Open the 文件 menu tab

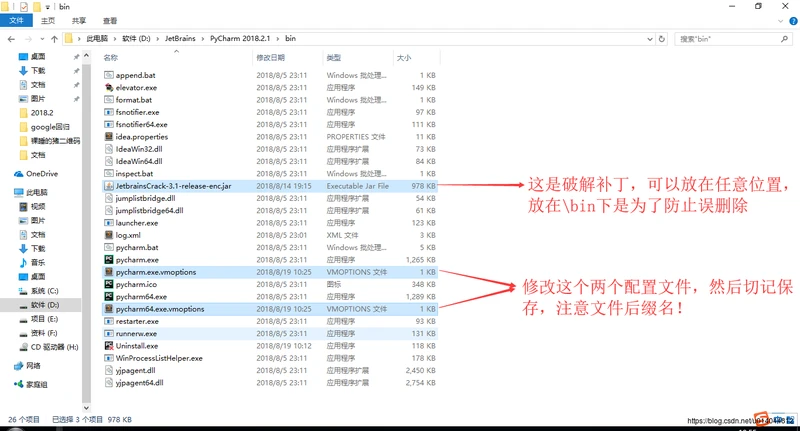pos(15,22)
